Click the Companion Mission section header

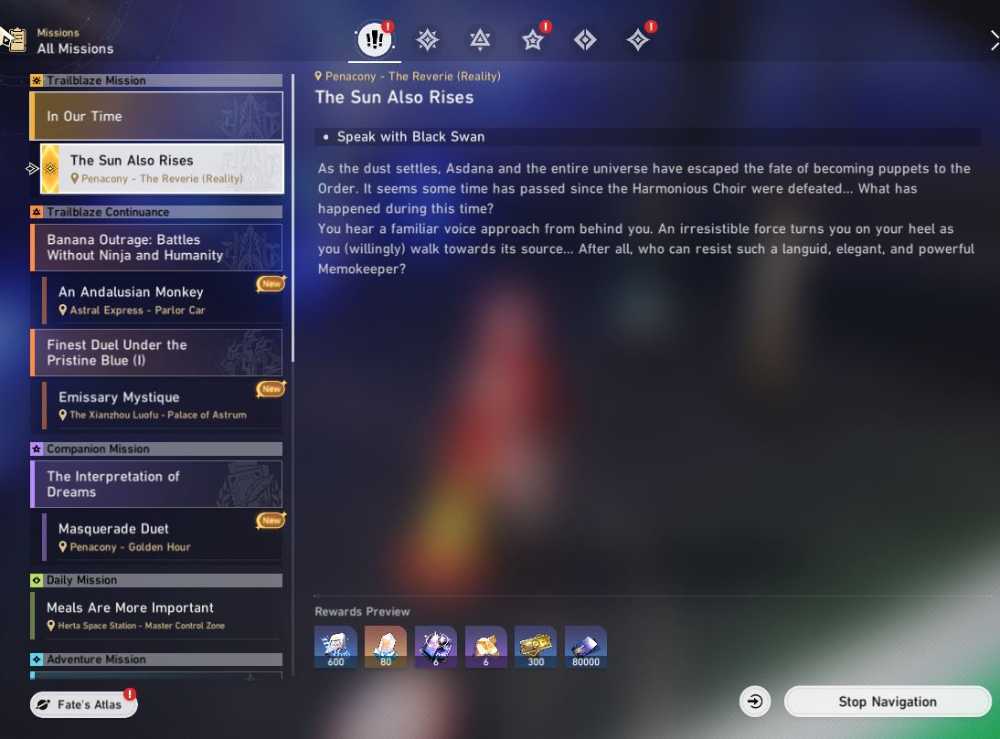[x=156, y=449]
